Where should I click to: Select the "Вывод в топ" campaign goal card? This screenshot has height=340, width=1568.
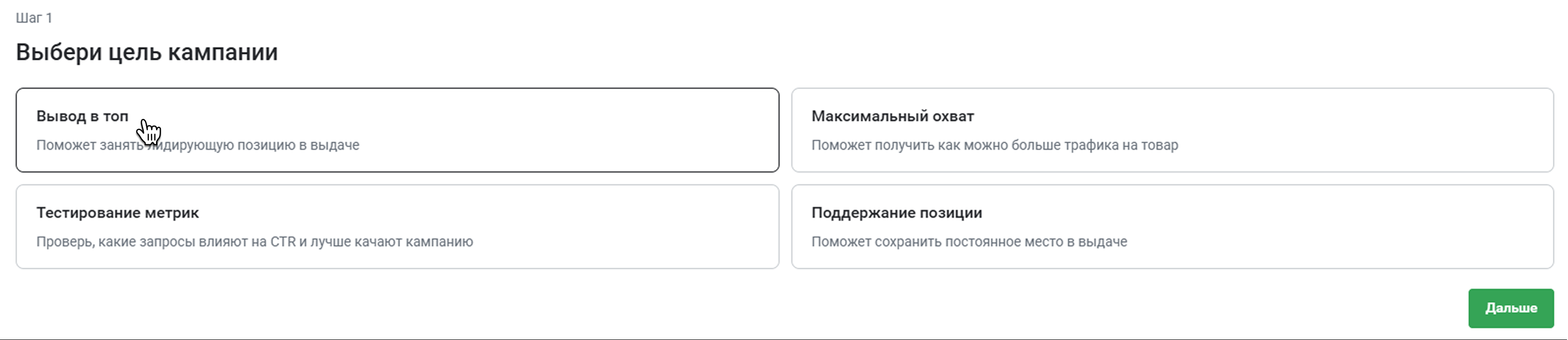[x=398, y=130]
